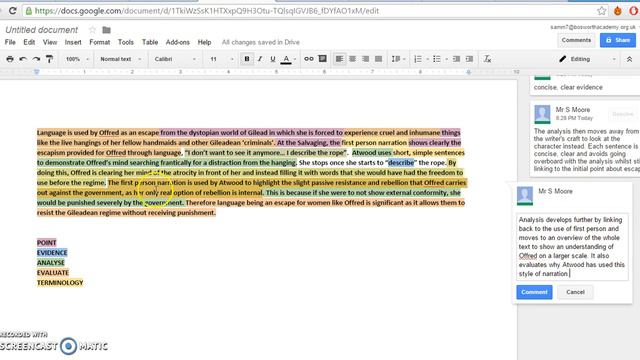640x360 pixels.
Task: Apply a numbered list
Action: pyautogui.click(x=418, y=59)
